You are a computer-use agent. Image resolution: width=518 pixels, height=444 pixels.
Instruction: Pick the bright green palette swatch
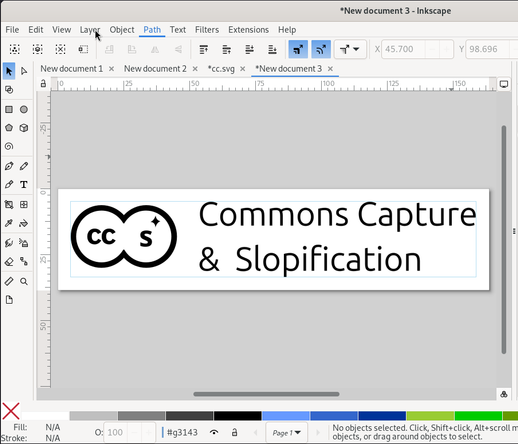478,416
